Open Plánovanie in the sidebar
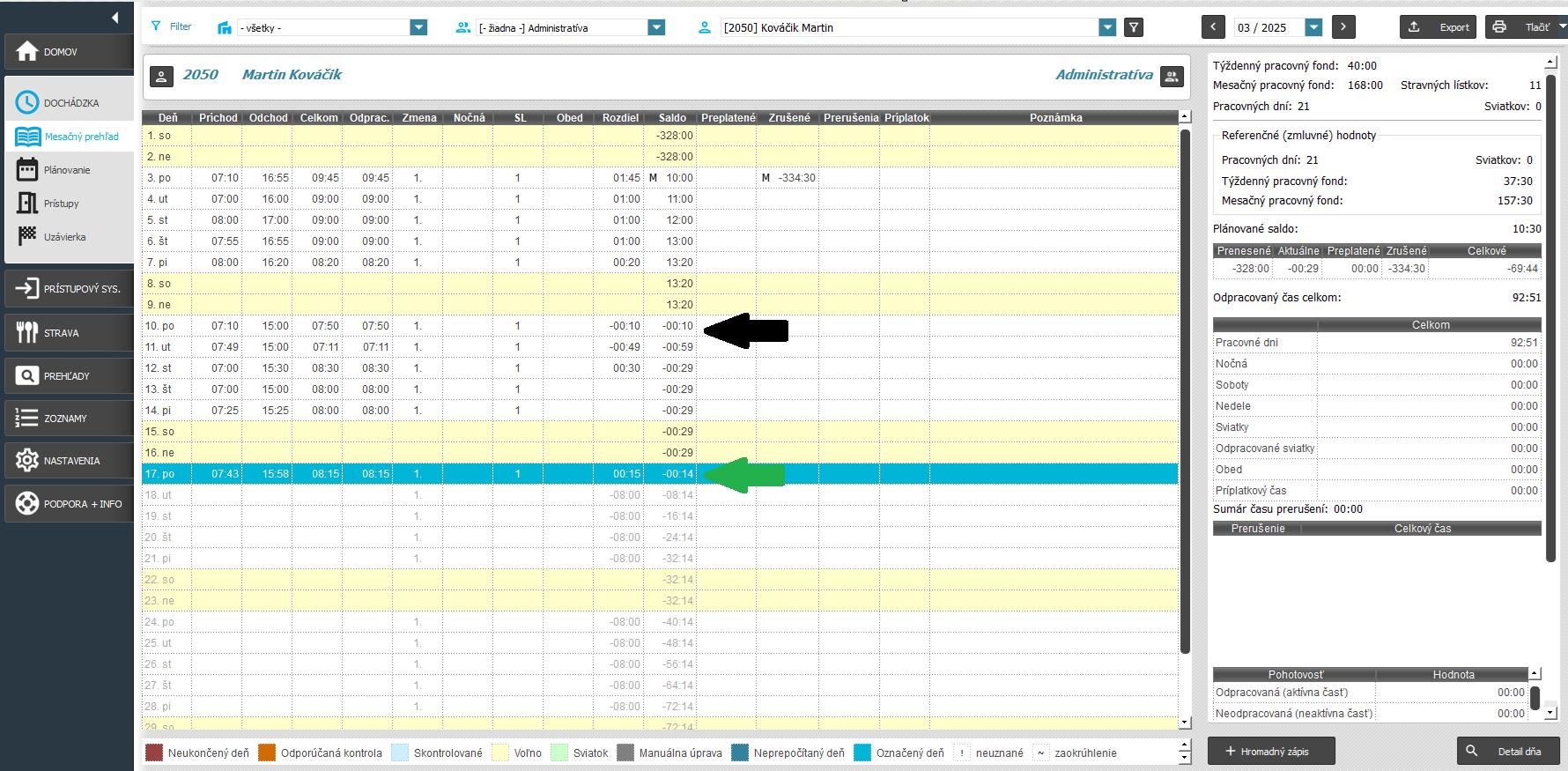1568x771 pixels. point(67,170)
